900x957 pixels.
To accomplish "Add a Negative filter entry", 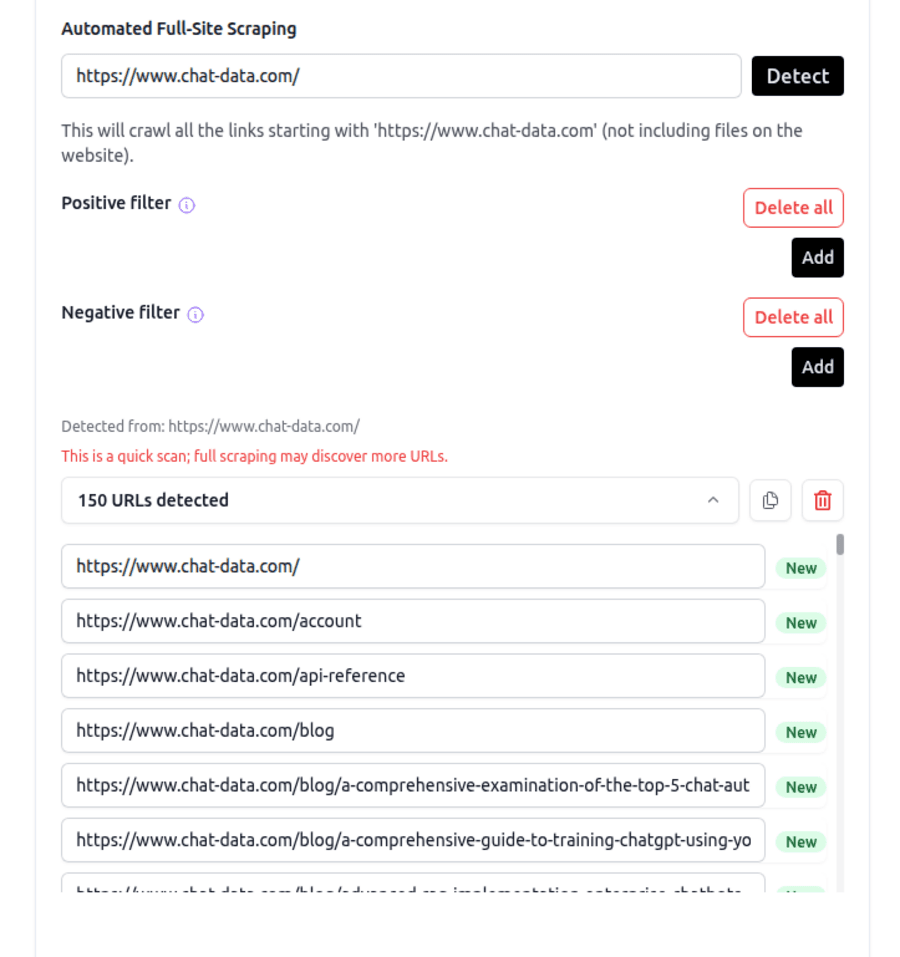I will [817, 366].
